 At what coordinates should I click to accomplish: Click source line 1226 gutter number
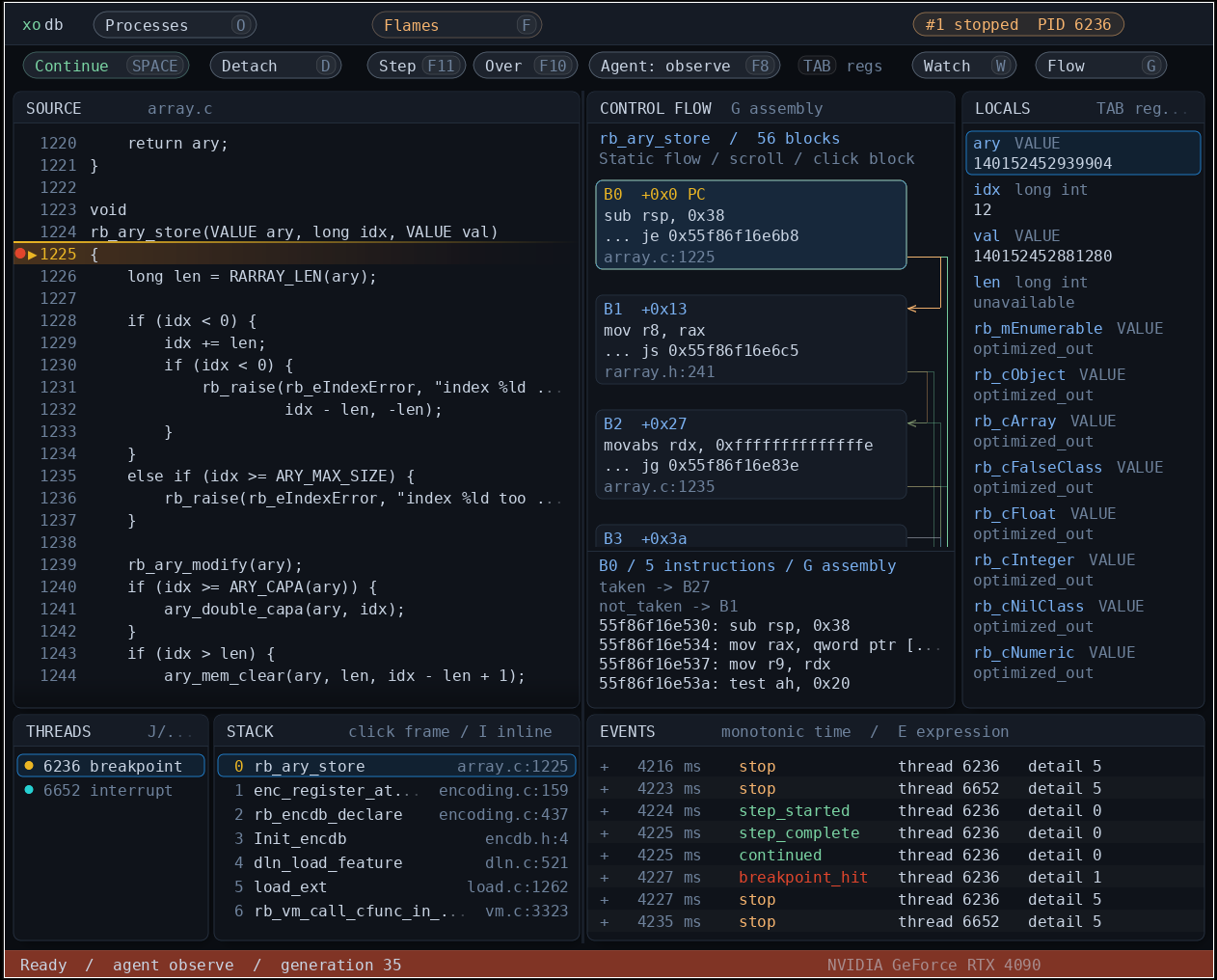58,276
